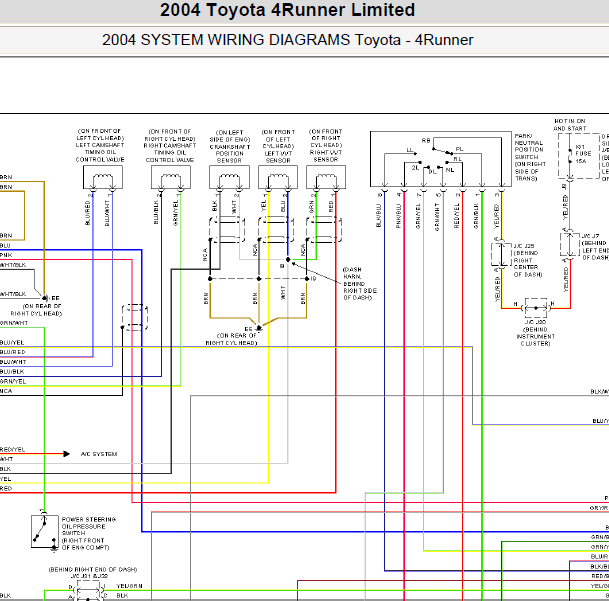
Task: Click the power steering oil pressure switch symbol
Action: (45, 531)
